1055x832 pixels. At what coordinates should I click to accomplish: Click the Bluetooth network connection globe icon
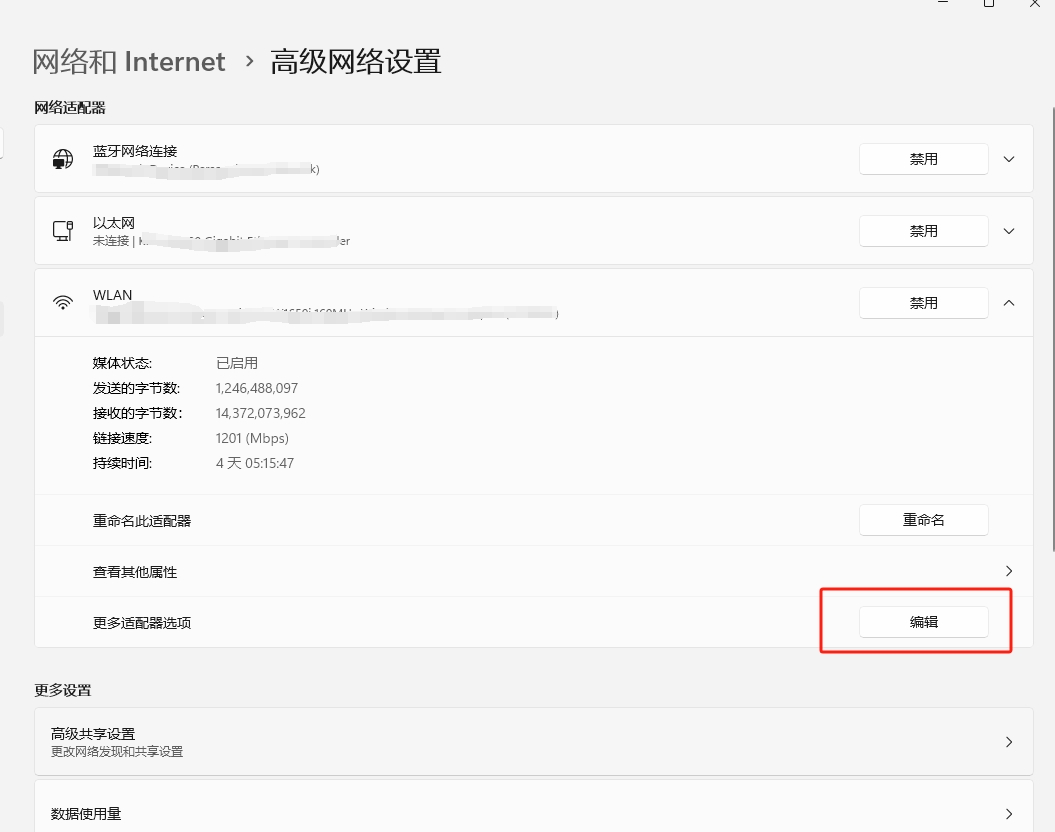pyautogui.click(x=63, y=159)
